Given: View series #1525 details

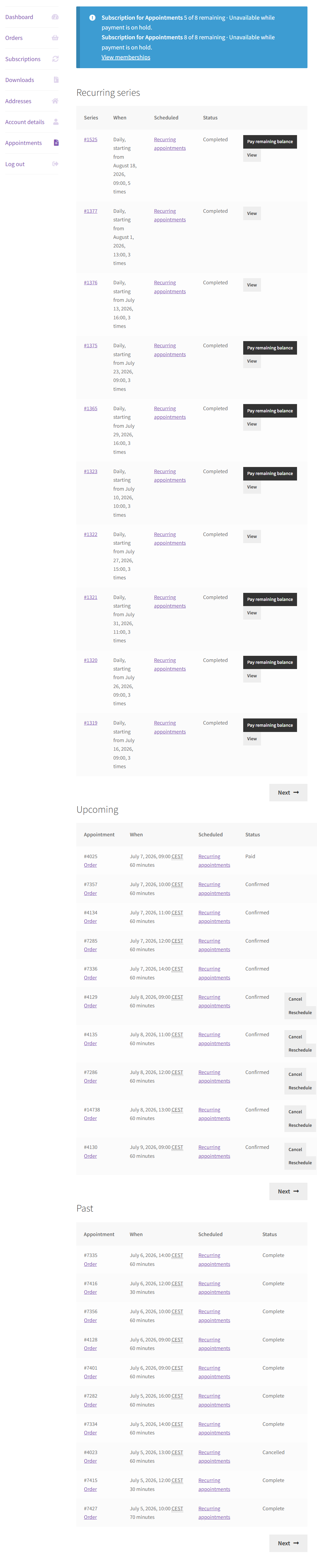Looking at the screenshot, I should click(x=252, y=155).
